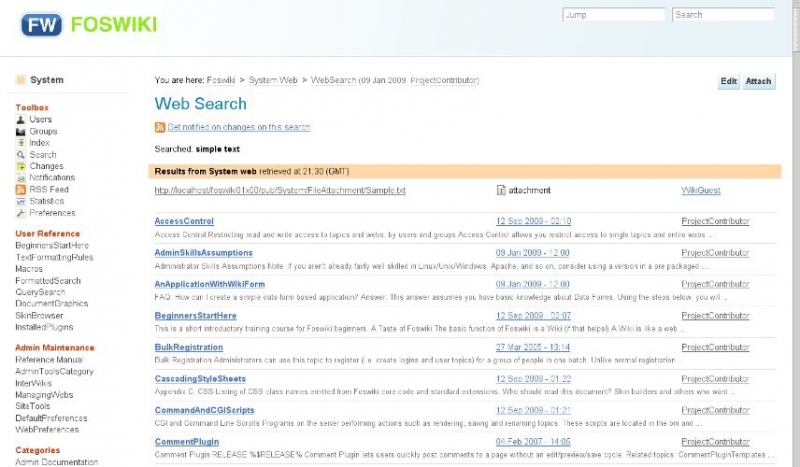Open the Index link in the sidebar
The width and height of the screenshot is (800, 467).
pos(39,143)
